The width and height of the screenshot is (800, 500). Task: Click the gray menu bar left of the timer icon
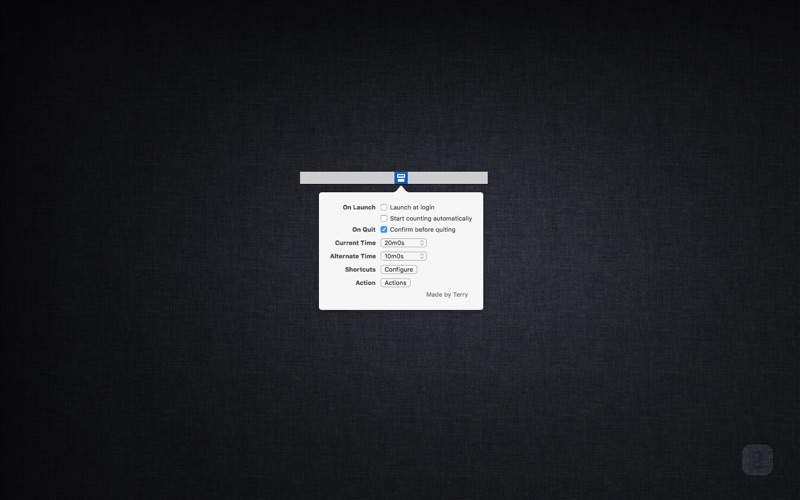tap(347, 178)
